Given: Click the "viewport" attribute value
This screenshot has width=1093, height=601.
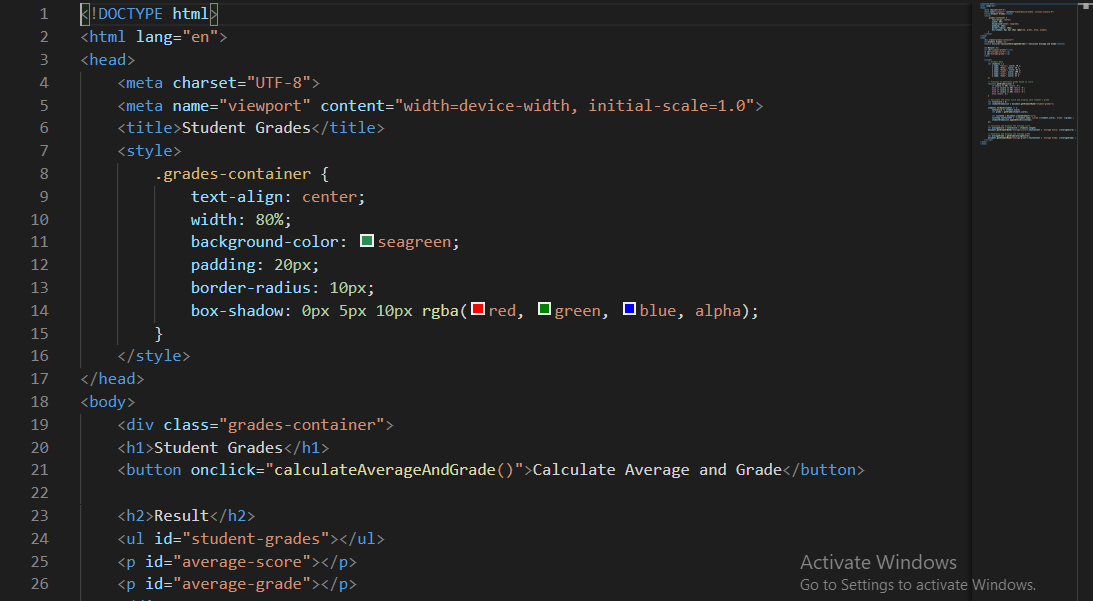Looking at the screenshot, I should (265, 106).
